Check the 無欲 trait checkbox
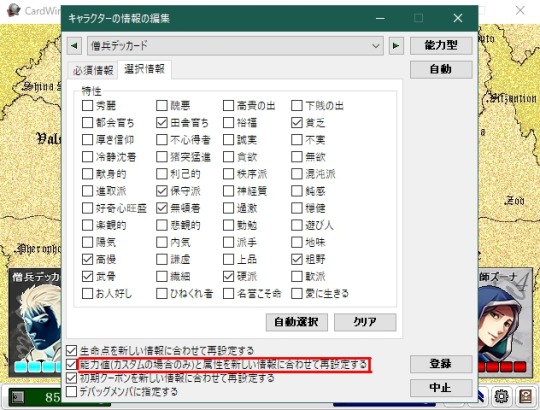 (297, 157)
